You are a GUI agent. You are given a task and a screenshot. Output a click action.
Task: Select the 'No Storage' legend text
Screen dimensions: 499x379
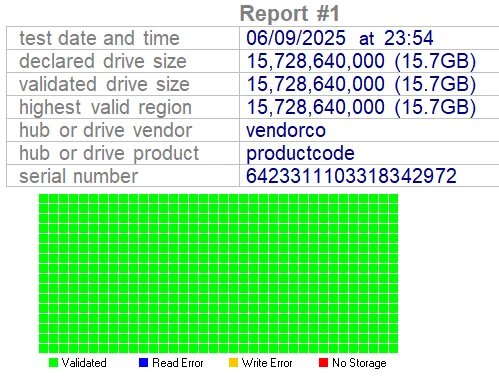click(359, 363)
